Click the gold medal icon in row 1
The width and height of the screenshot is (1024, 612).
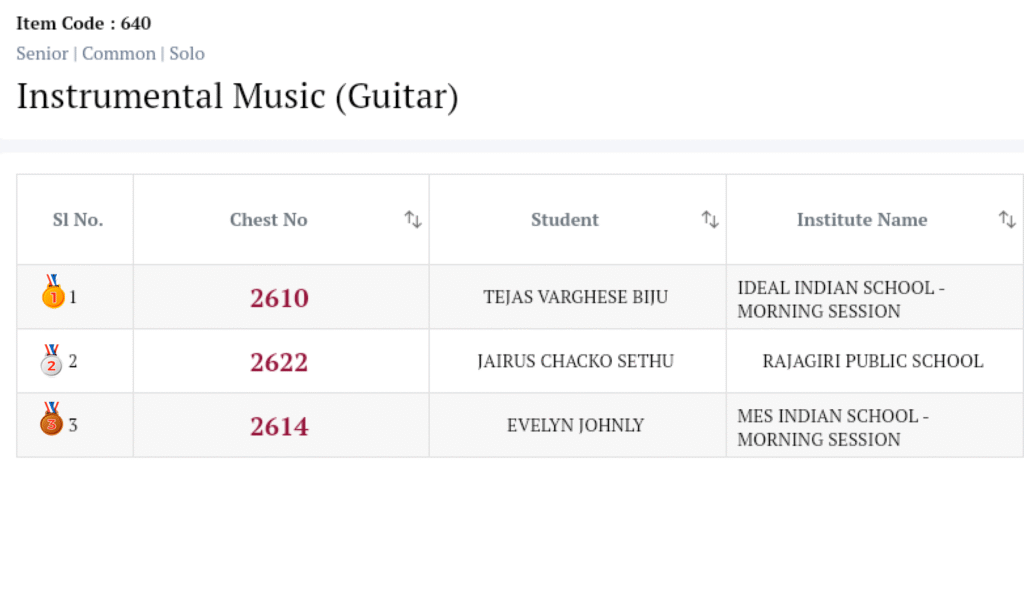(x=52, y=293)
